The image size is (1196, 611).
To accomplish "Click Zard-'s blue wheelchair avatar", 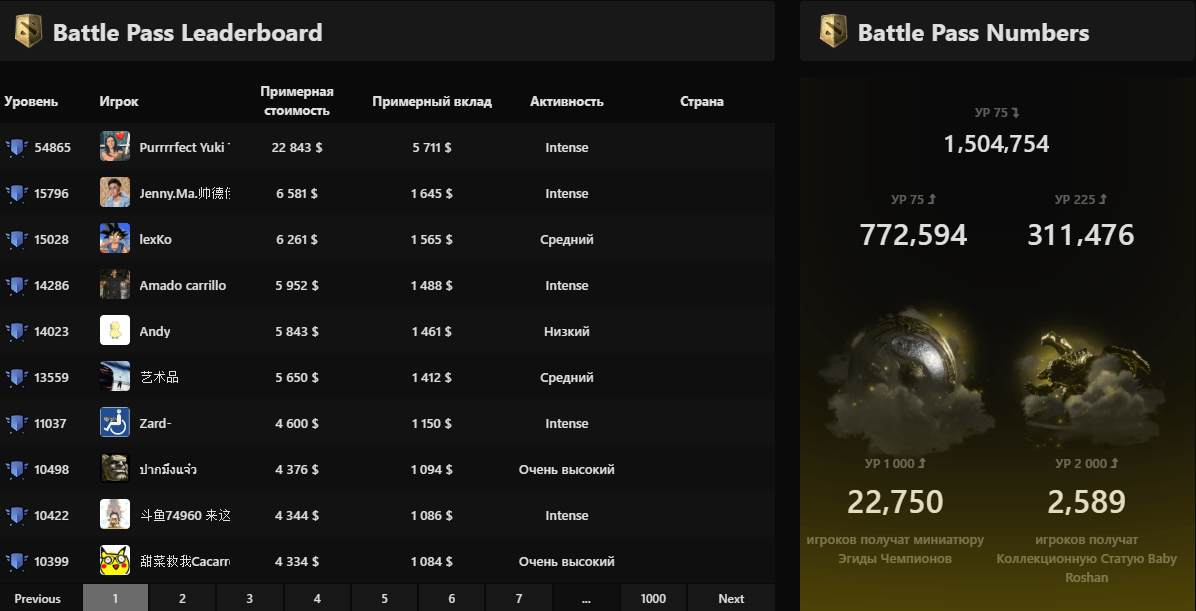I will (115, 423).
